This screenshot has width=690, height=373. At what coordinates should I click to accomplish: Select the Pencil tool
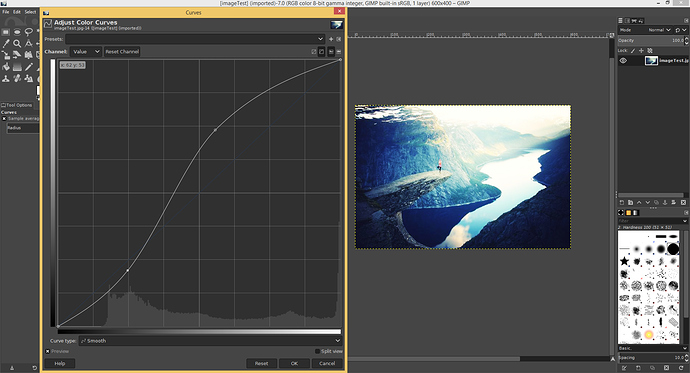(29, 66)
